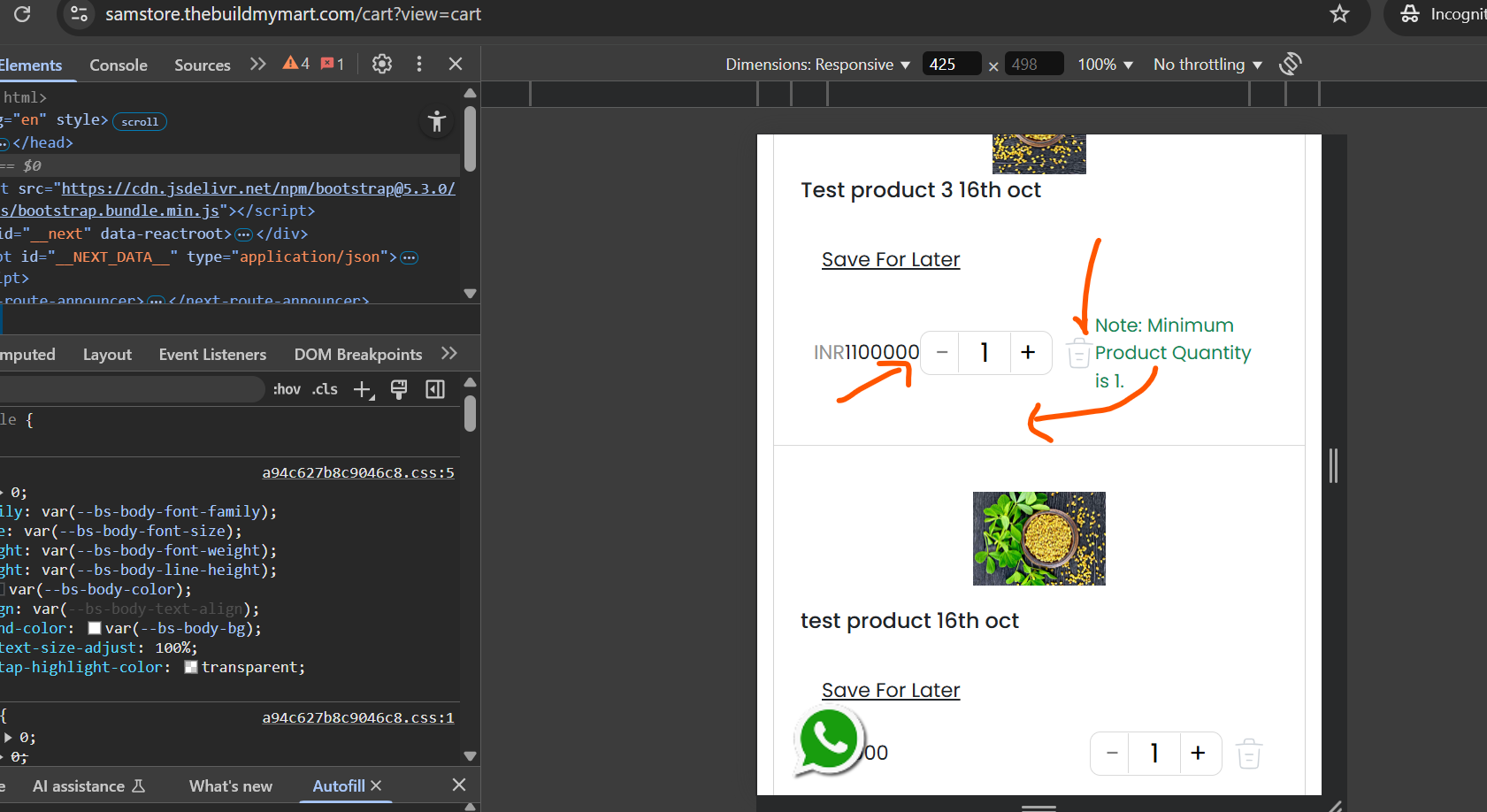Open WhatsApp chat floating icon
This screenshot has height=812, width=1487.
pyautogui.click(x=829, y=740)
